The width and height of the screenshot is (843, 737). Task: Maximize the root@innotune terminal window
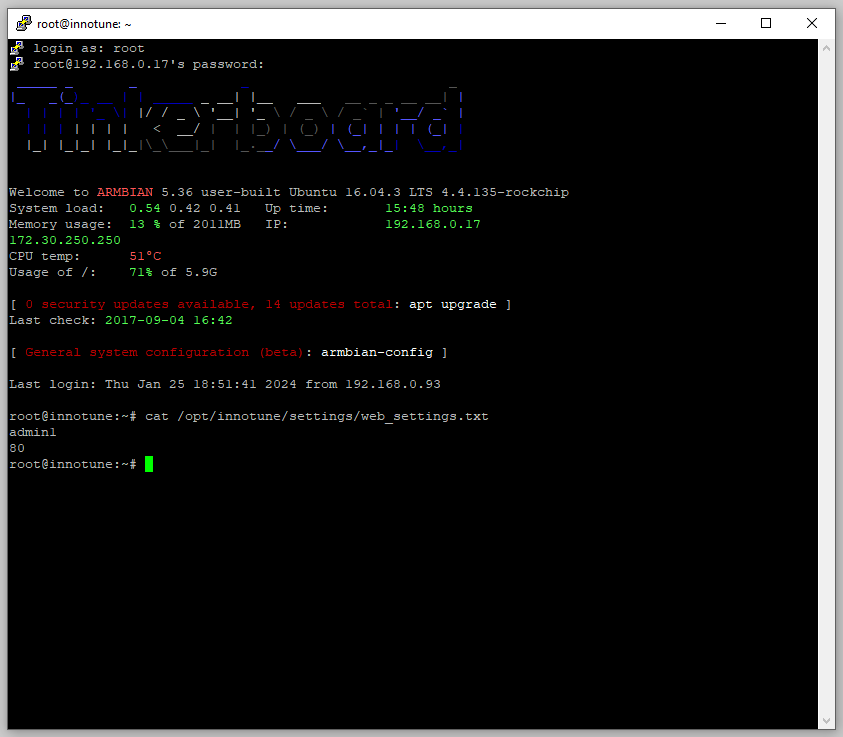pyautogui.click(x=766, y=24)
